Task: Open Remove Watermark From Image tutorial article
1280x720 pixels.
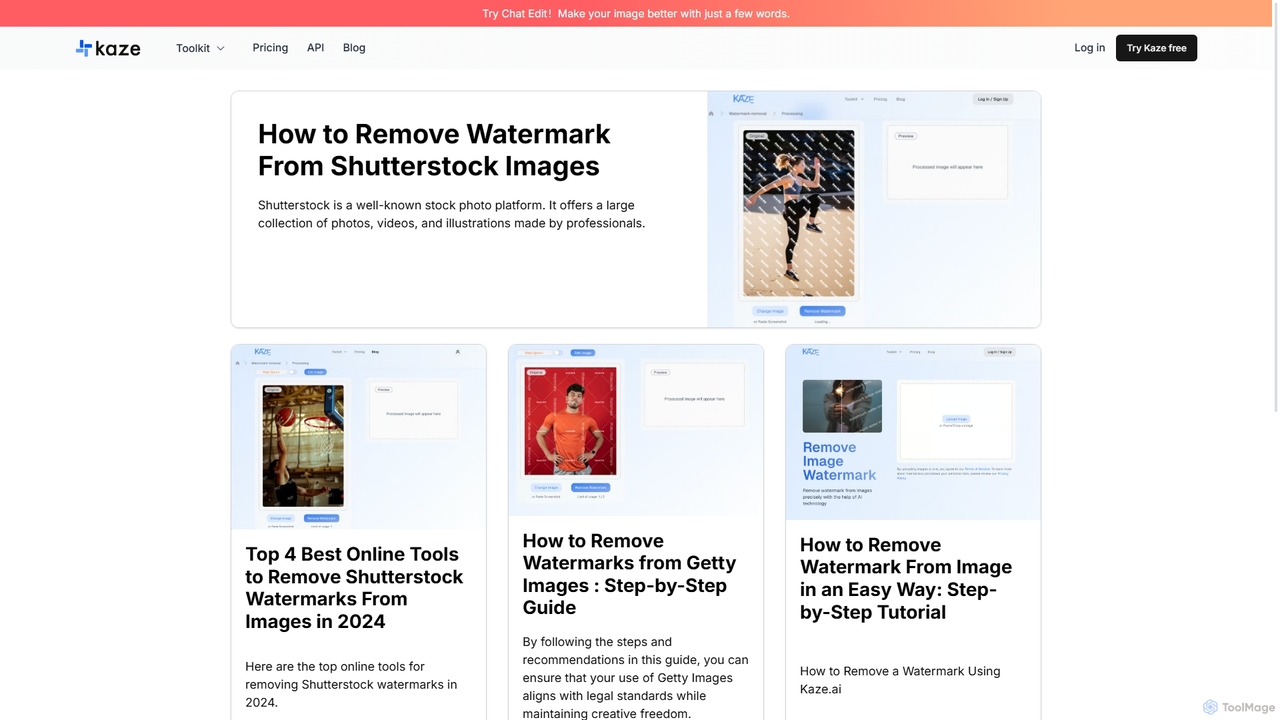Action: [x=906, y=578]
